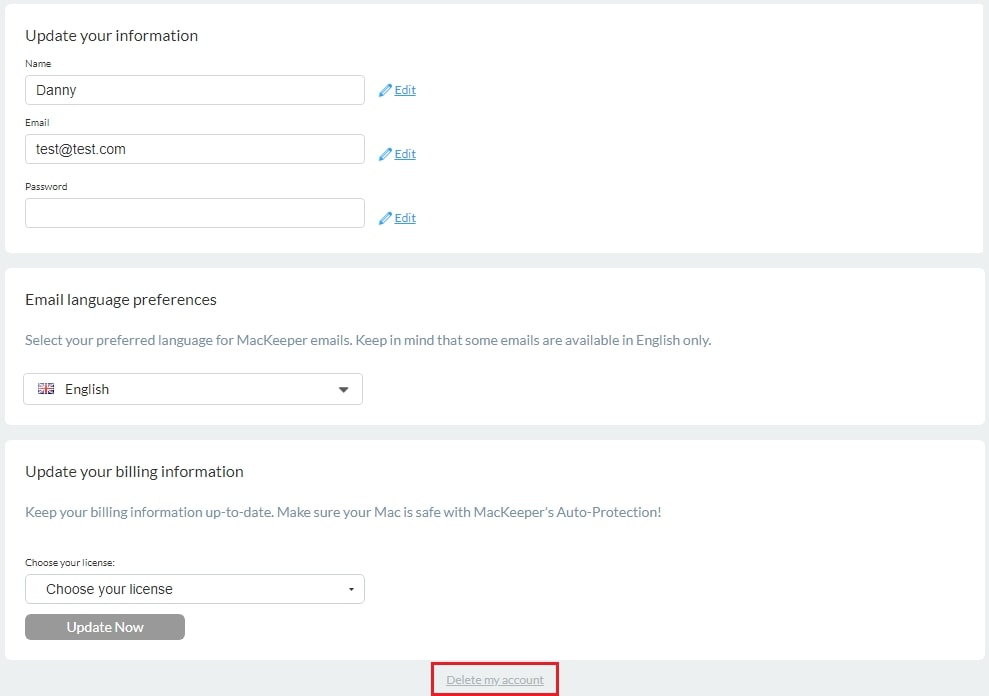The height and width of the screenshot is (696, 989).
Task: Open the Edit link for Name
Action: point(405,90)
